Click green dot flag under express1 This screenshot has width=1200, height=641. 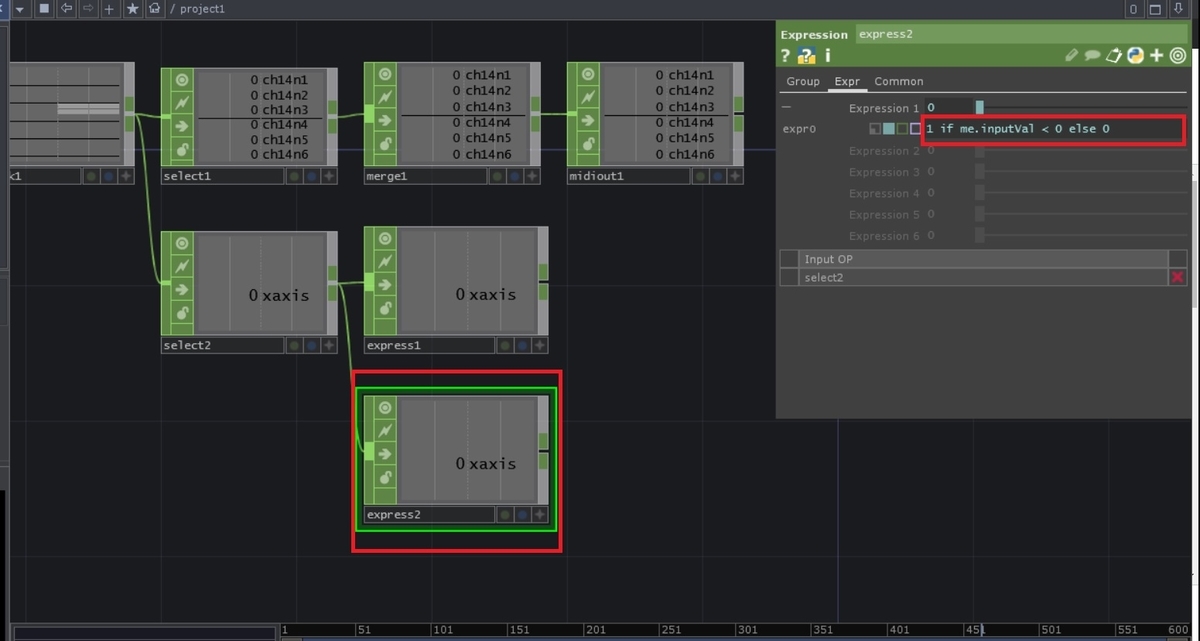pyautogui.click(x=505, y=345)
